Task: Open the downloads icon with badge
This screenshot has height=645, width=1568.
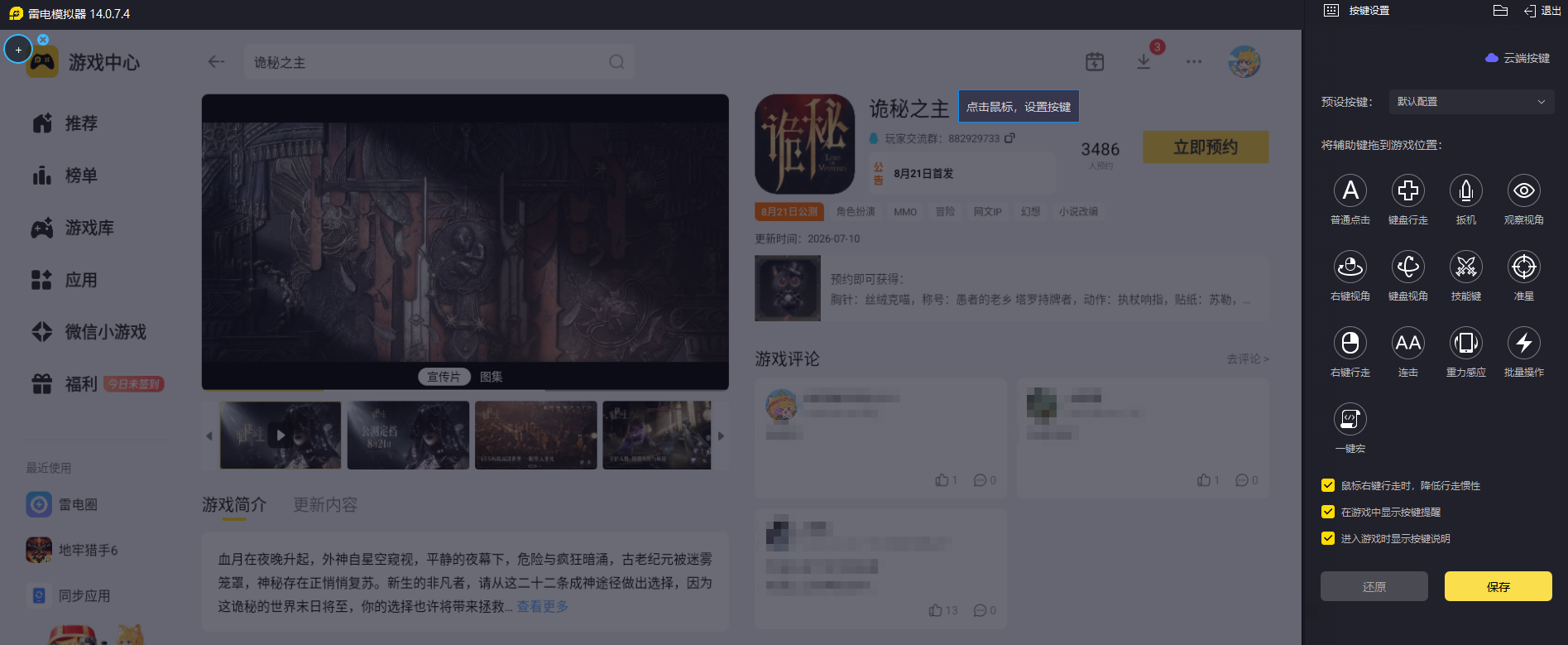Action: point(1144,62)
